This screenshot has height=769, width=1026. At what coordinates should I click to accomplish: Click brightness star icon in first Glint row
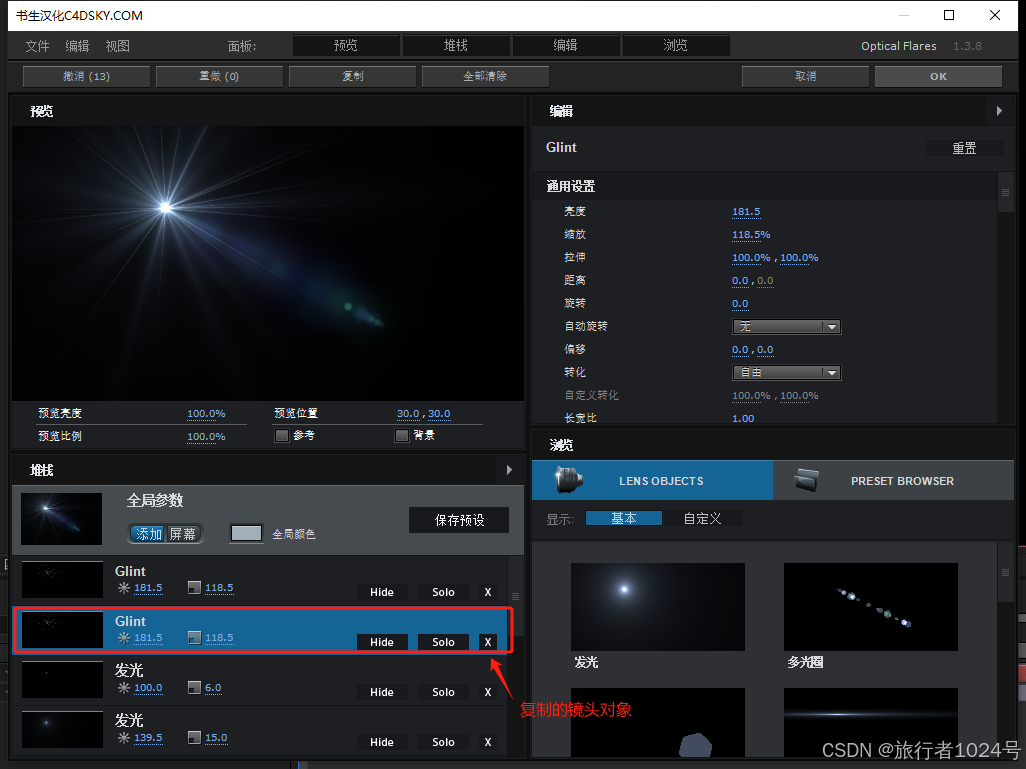(x=124, y=588)
